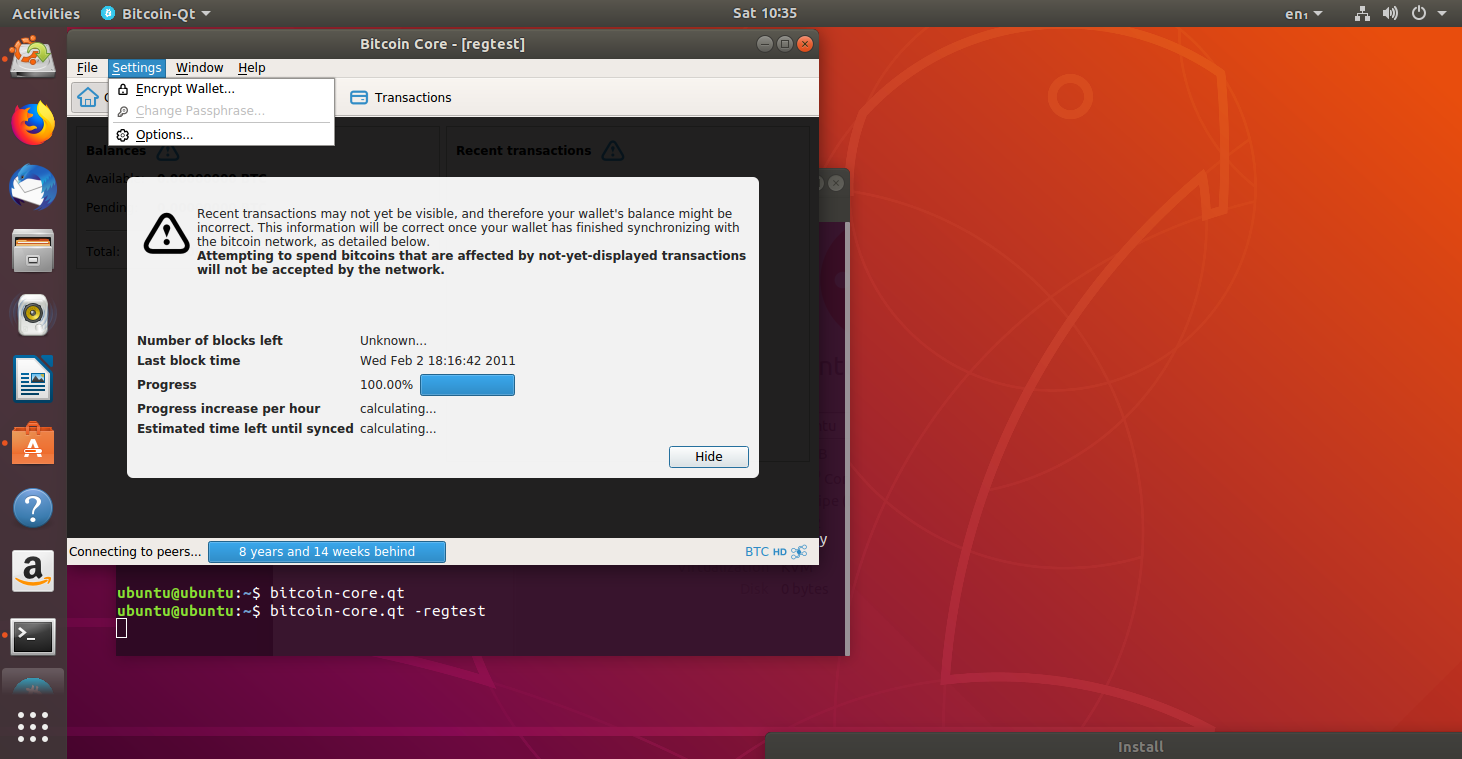The image size is (1462, 759).
Task: Click the last block time 'Wed Feb 2 18:16:42 2011'
Action: point(438,361)
